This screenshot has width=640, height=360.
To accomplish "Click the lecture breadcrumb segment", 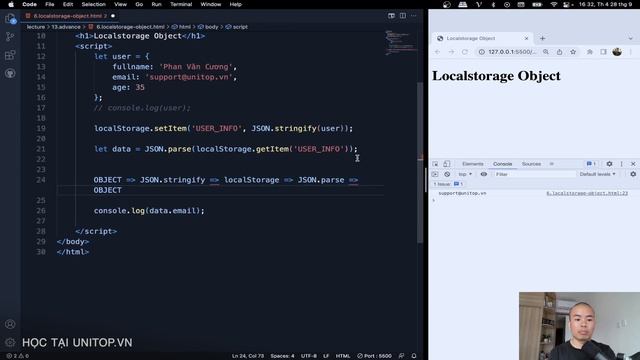I will 36,27.
